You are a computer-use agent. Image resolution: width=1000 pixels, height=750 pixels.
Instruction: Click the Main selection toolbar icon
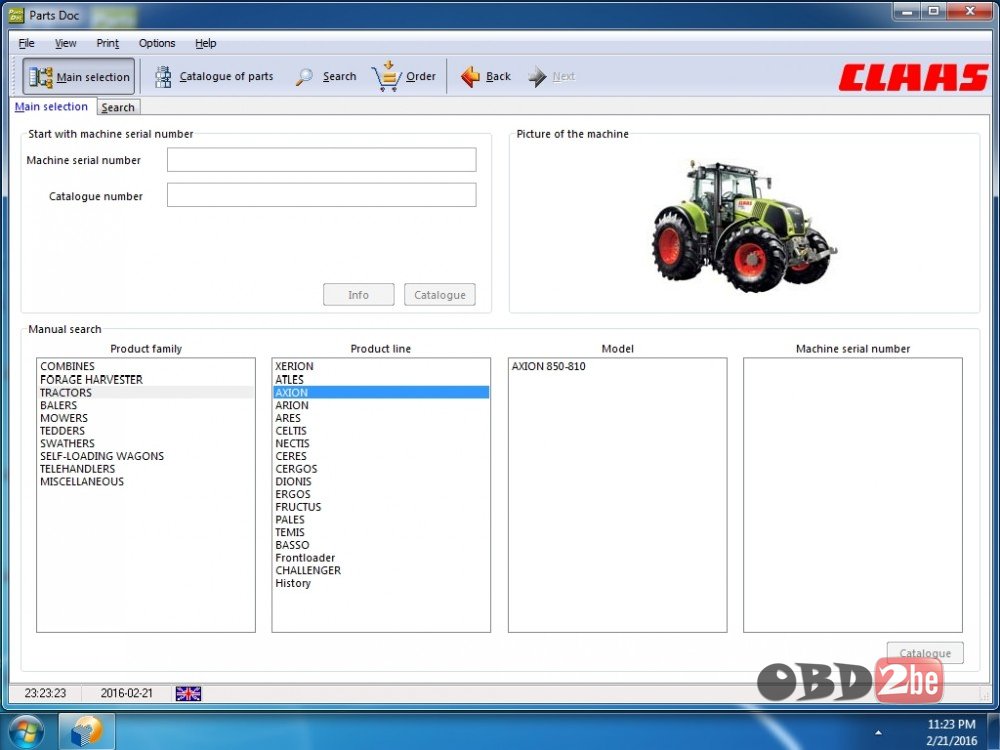(40, 77)
